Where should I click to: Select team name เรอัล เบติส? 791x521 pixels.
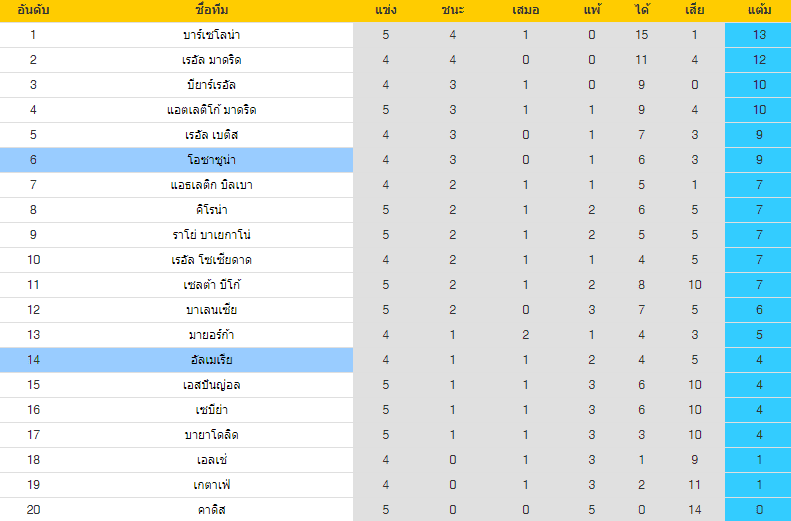click(212, 135)
